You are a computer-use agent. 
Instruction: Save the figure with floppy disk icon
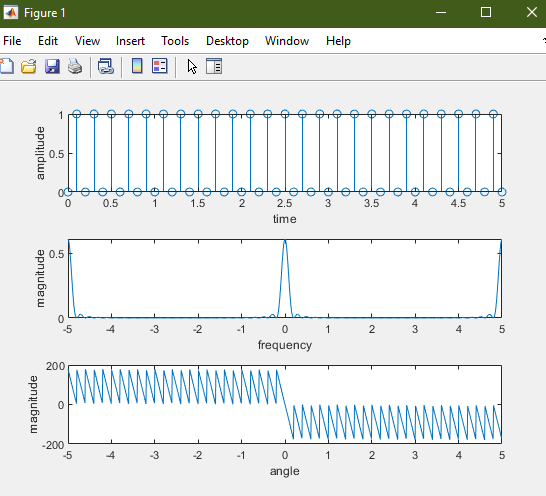click(52, 66)
